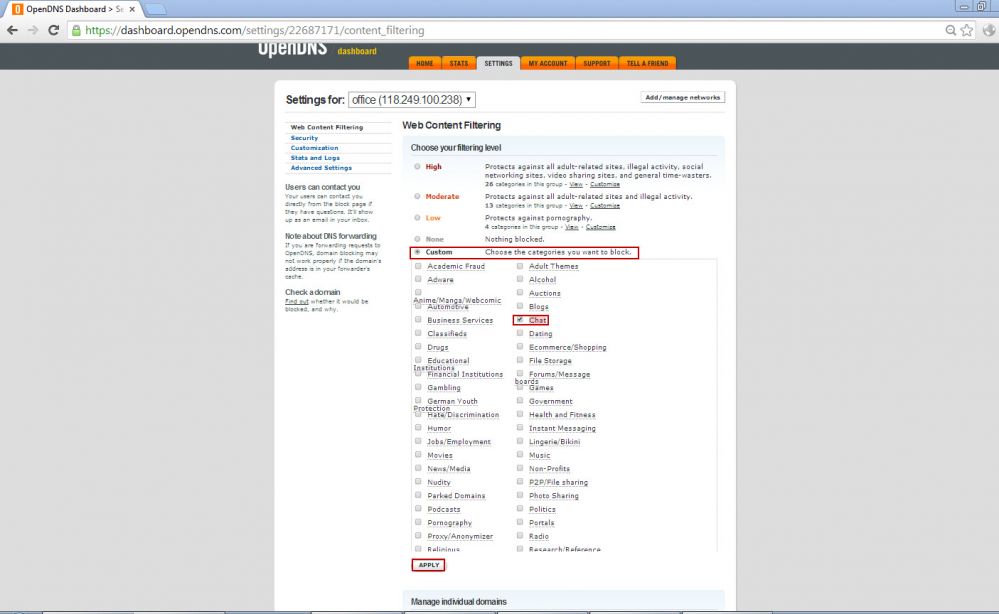
Task: Reload the page with the refresh icon
Action: (54, 30)
